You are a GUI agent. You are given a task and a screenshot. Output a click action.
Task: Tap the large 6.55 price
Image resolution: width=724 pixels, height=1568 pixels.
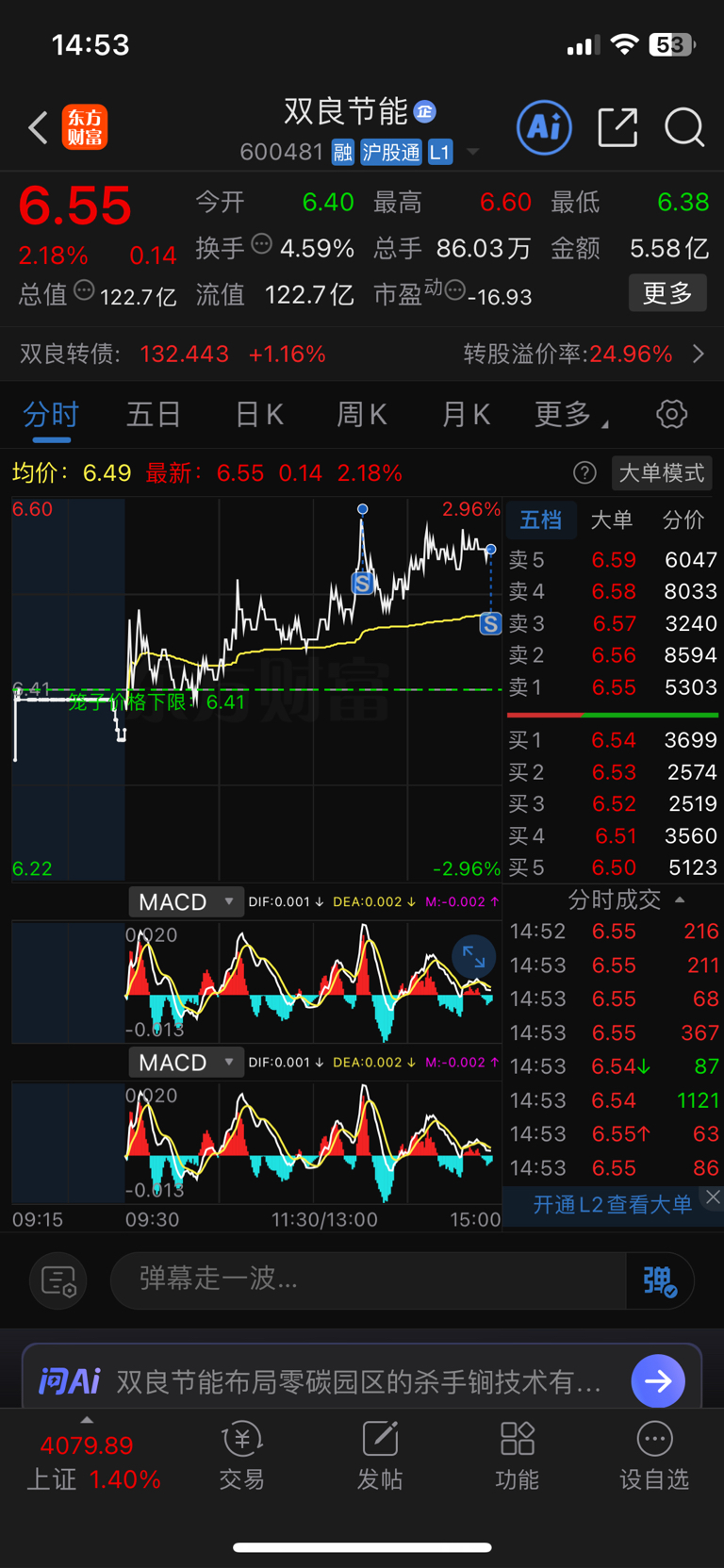(75, 205)
